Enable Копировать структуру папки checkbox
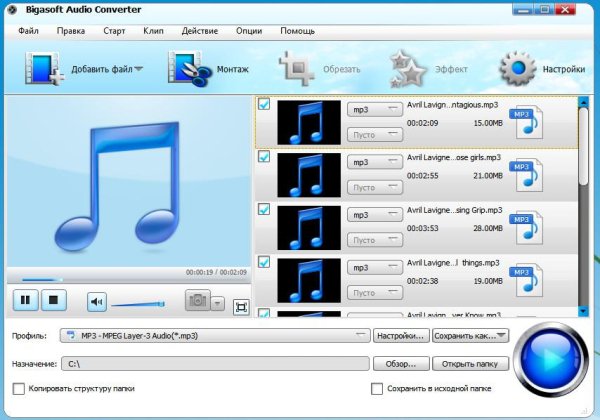This screenshot has width=600, height=420. (19, 389)
